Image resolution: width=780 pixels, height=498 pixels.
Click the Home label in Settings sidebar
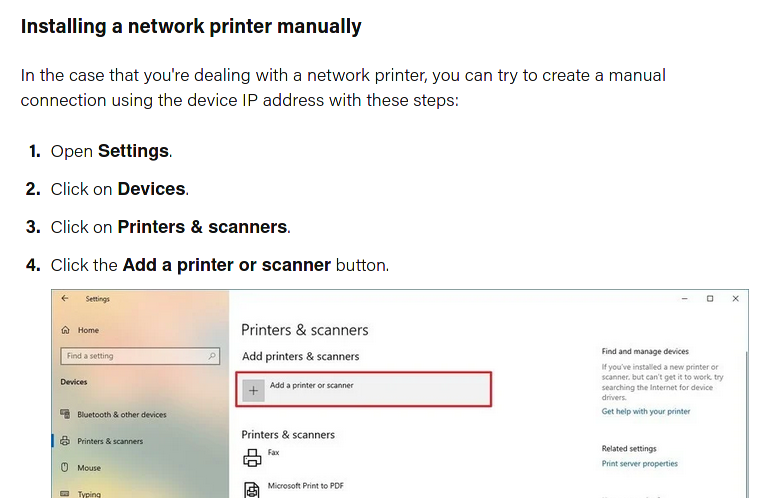88,330
